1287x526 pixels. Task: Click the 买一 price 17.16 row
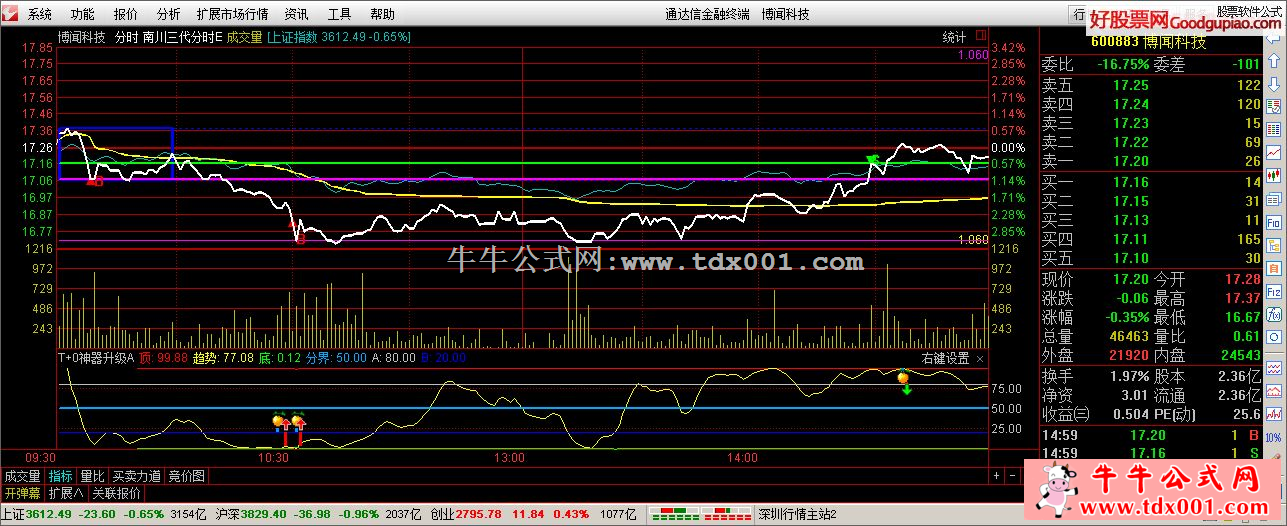1151,182
